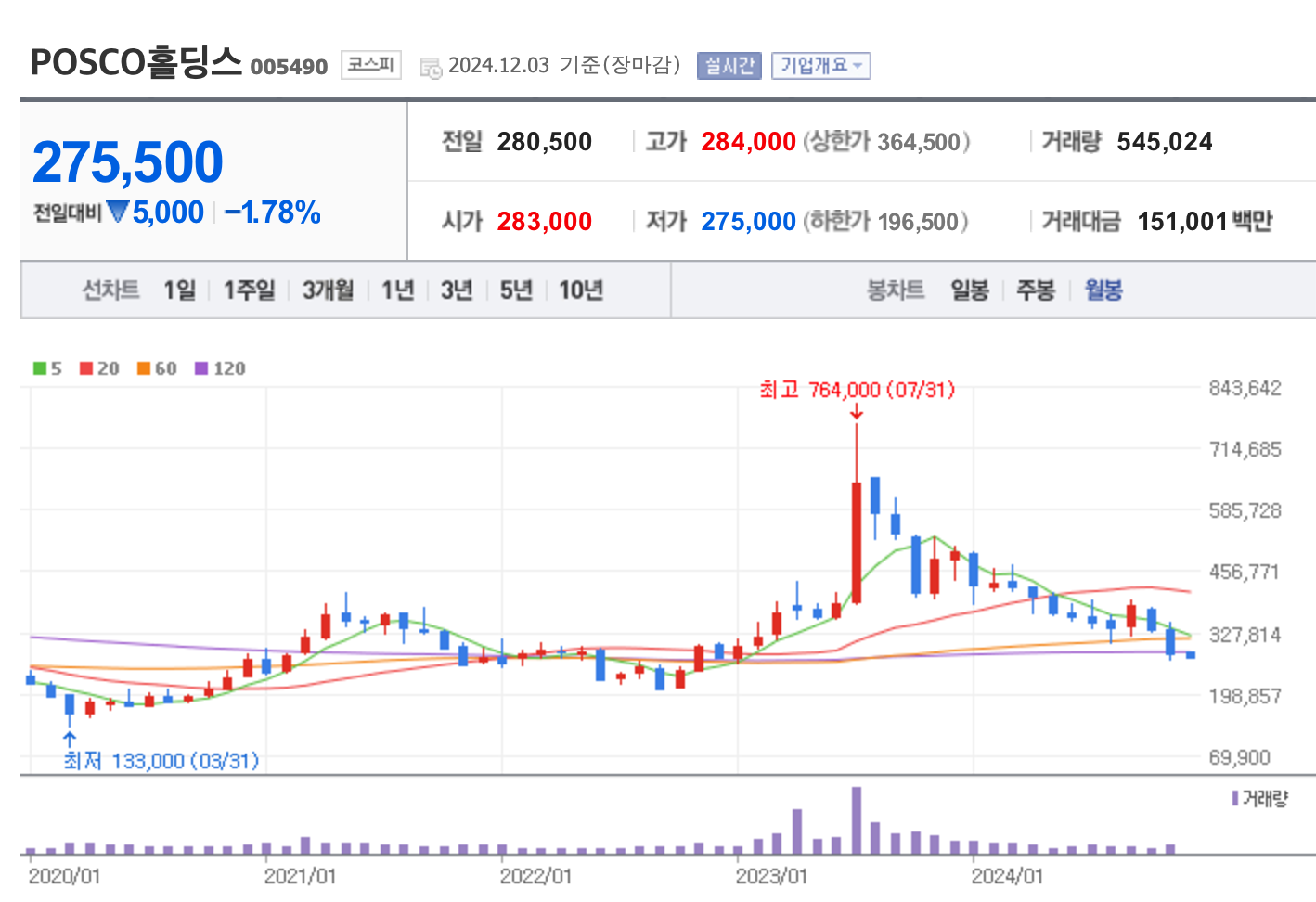The image size is (1316, 902).
Task: Click the 585,728 y-axis label
Action: [x=1245, y=510]
